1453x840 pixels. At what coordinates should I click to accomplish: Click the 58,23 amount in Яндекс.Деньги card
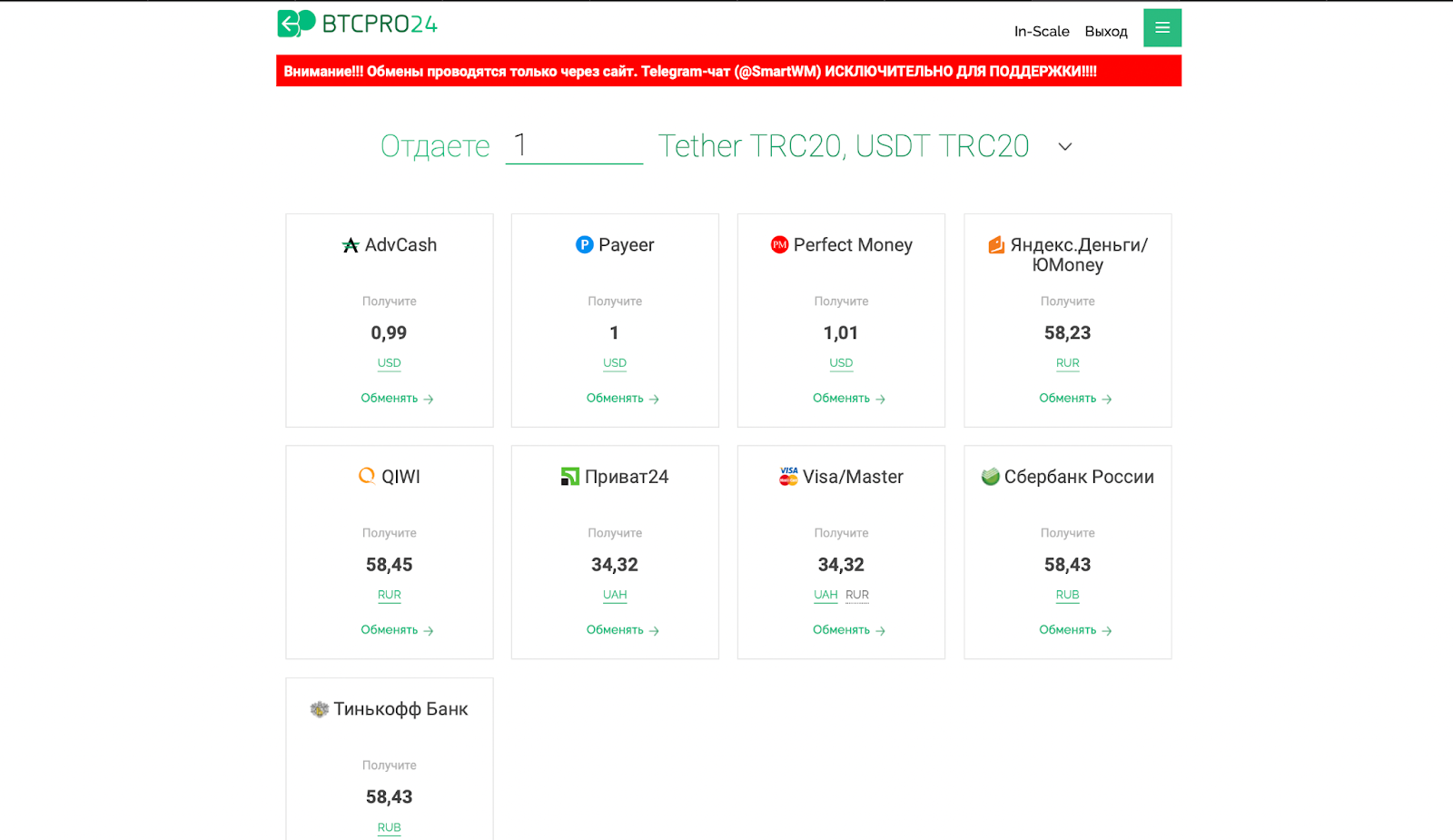(1068, 333)
